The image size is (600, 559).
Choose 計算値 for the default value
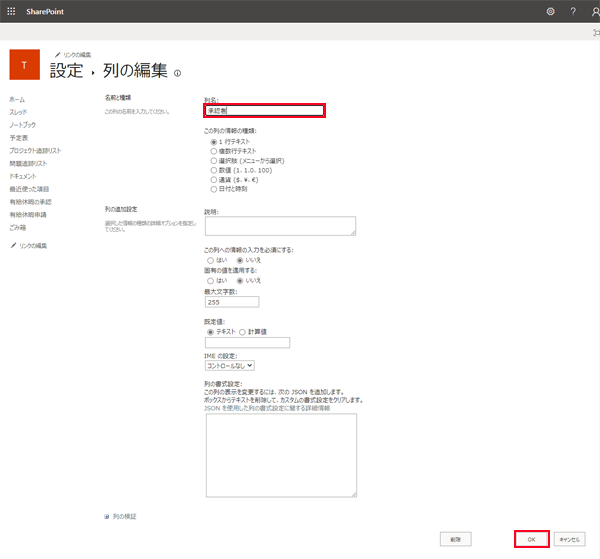242,332
